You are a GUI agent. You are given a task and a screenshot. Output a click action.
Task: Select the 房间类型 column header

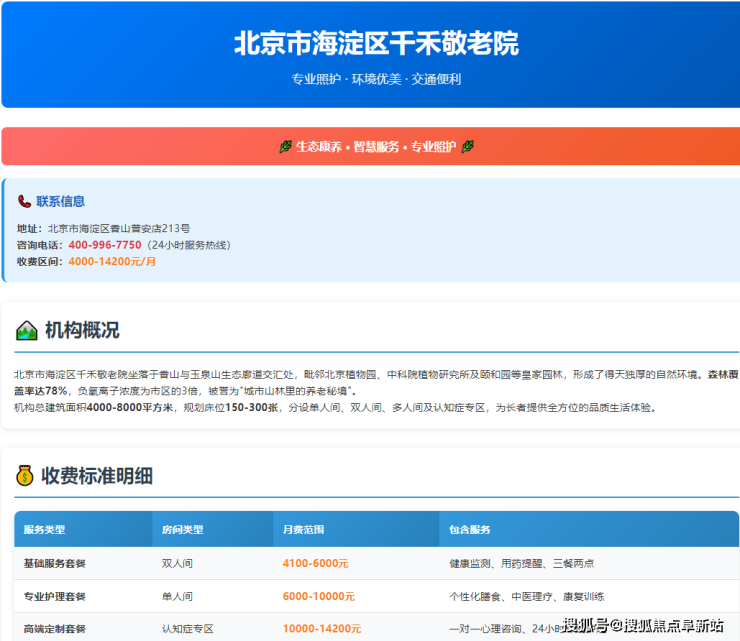click(x=182, y=530)
